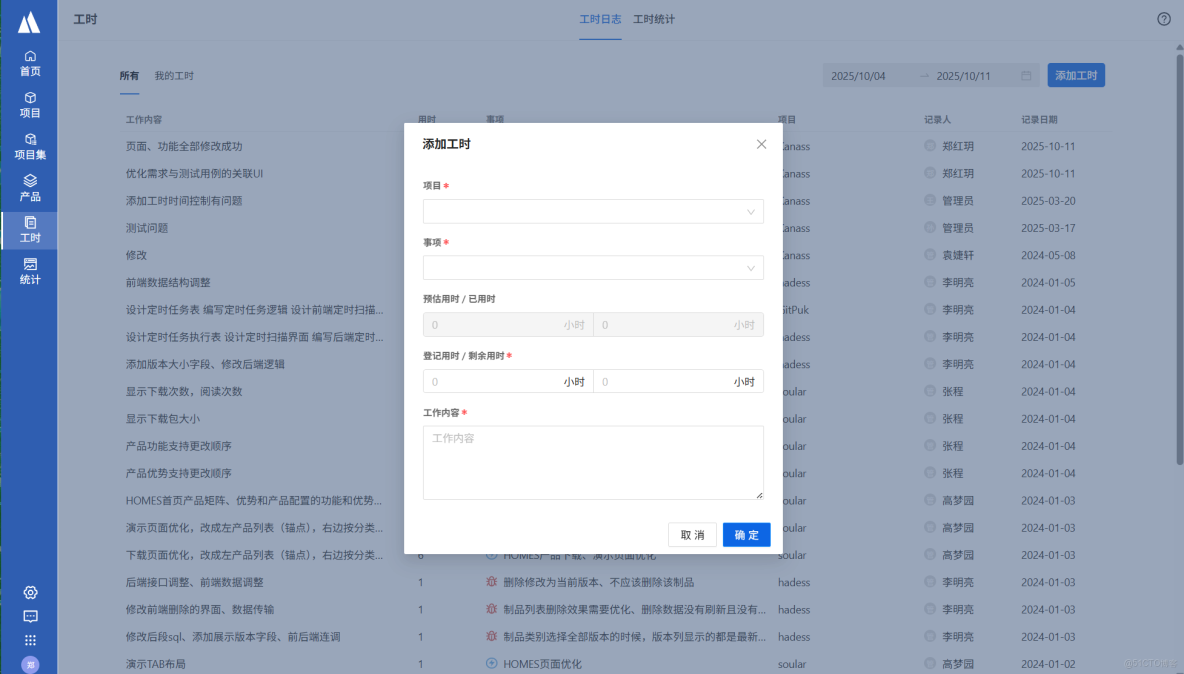The height and width of the screenshot is (674, 1184).
Task: Click inside the 工作内容 text area
Action: coord(592,460)
